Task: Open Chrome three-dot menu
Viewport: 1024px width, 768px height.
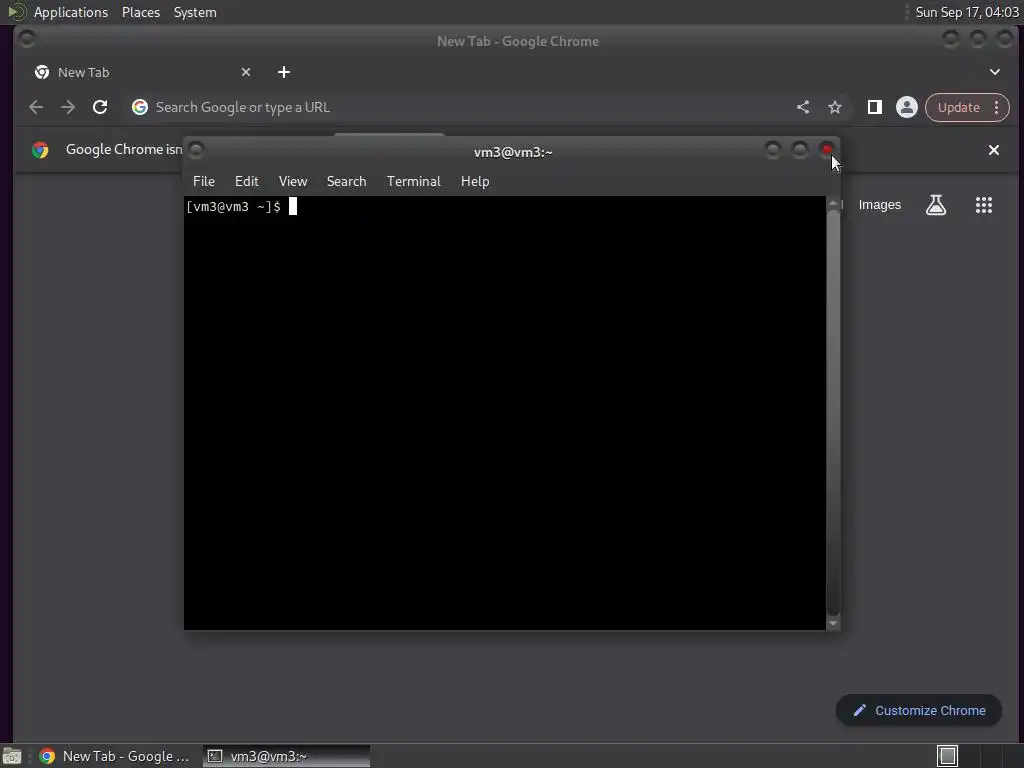Action: pos(997,107)
